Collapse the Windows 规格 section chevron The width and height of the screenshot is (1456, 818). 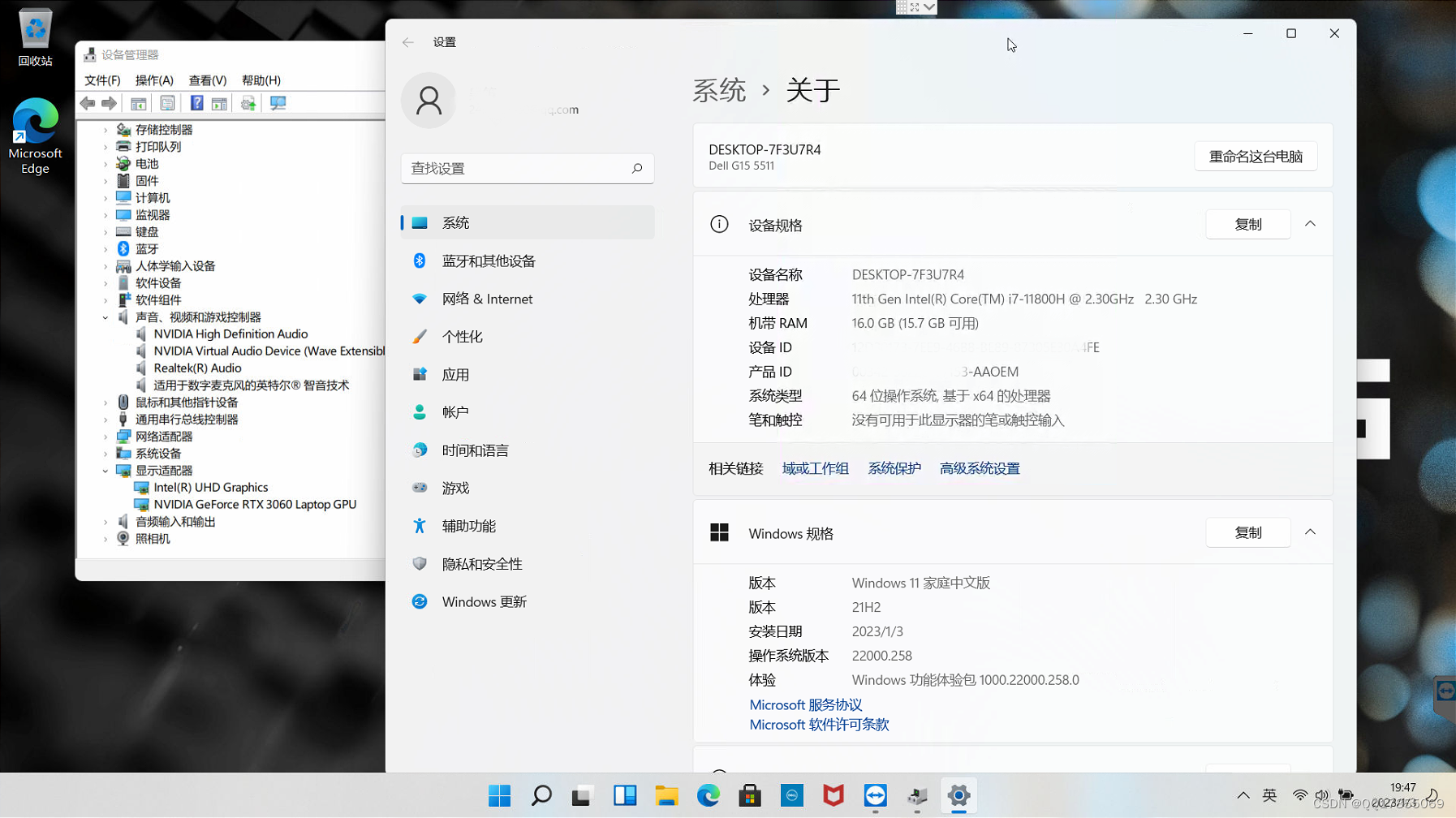pos(1310,532)
